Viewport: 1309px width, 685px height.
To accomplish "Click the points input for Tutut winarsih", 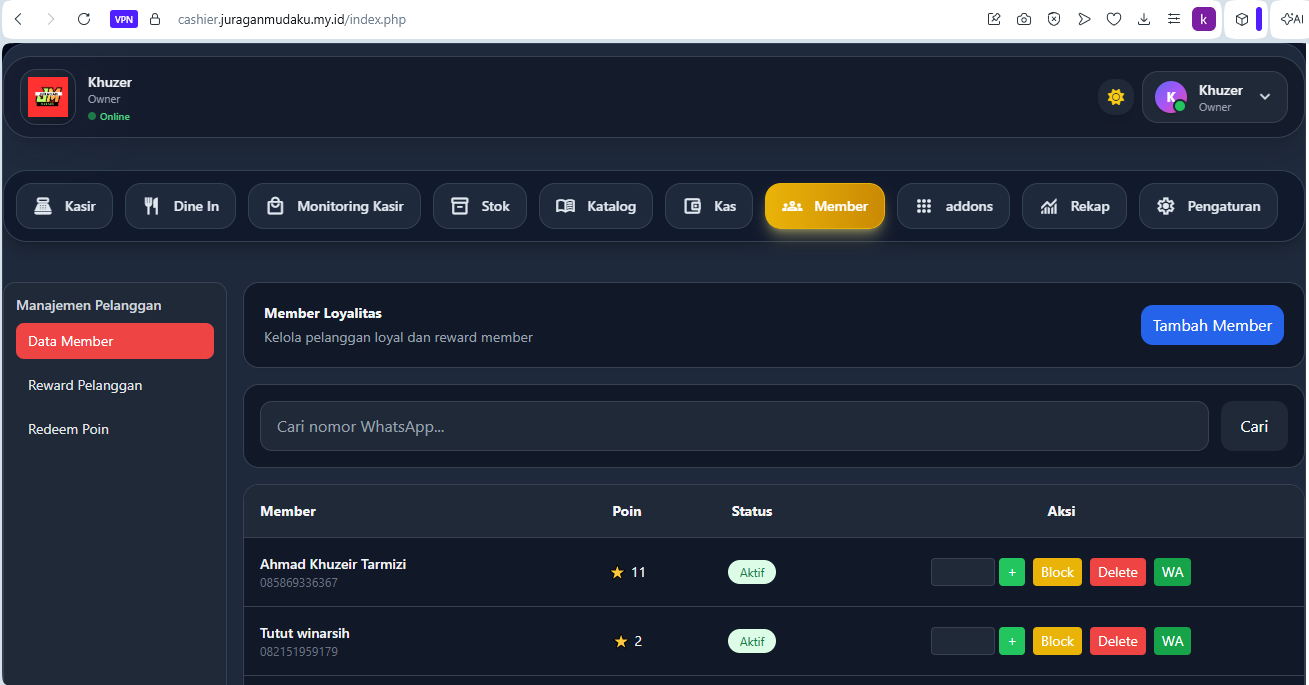I will pyautogui.click(x=962, y=641).
